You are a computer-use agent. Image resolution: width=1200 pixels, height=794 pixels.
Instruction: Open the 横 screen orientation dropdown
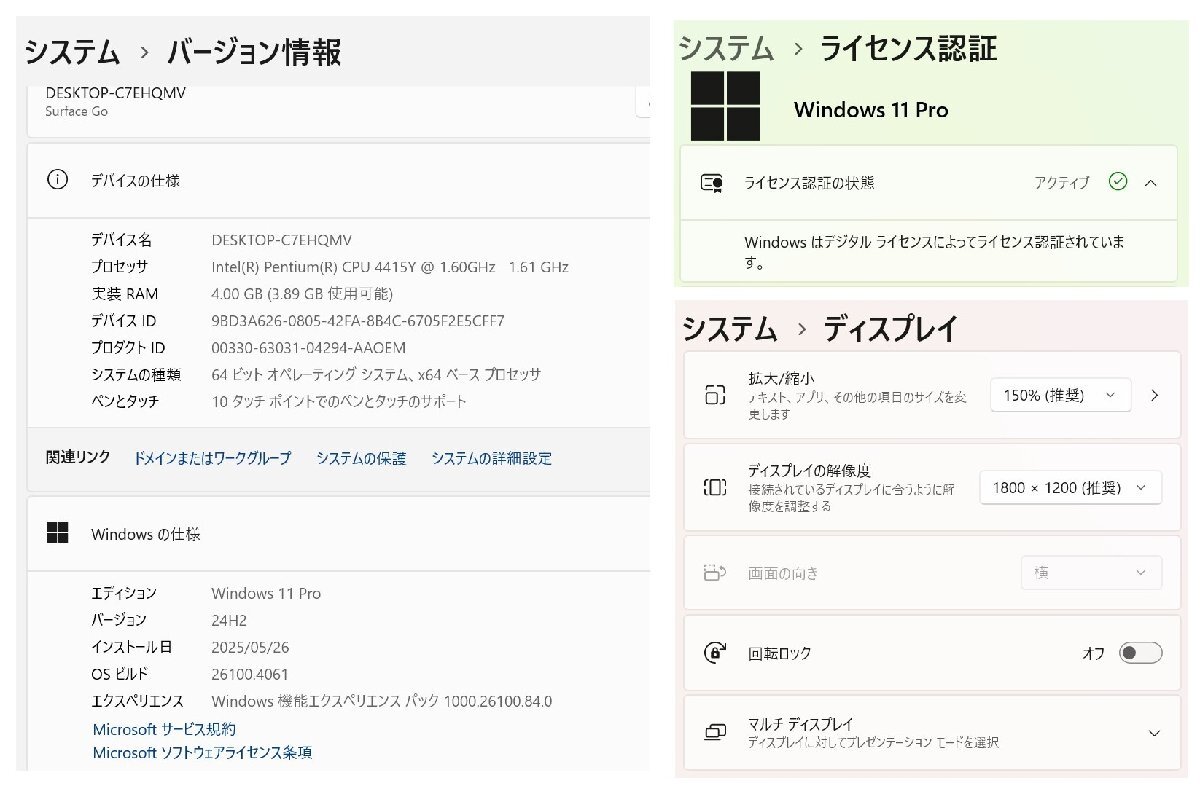[x=1091, y=573]
